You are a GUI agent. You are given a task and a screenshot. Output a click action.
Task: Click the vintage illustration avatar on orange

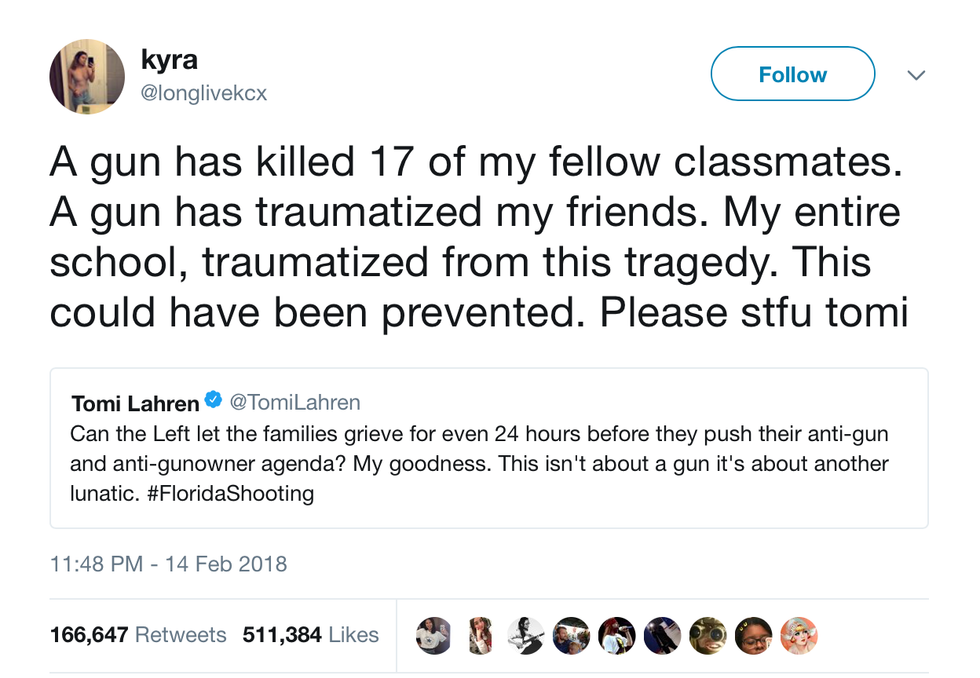click(799, 635)
